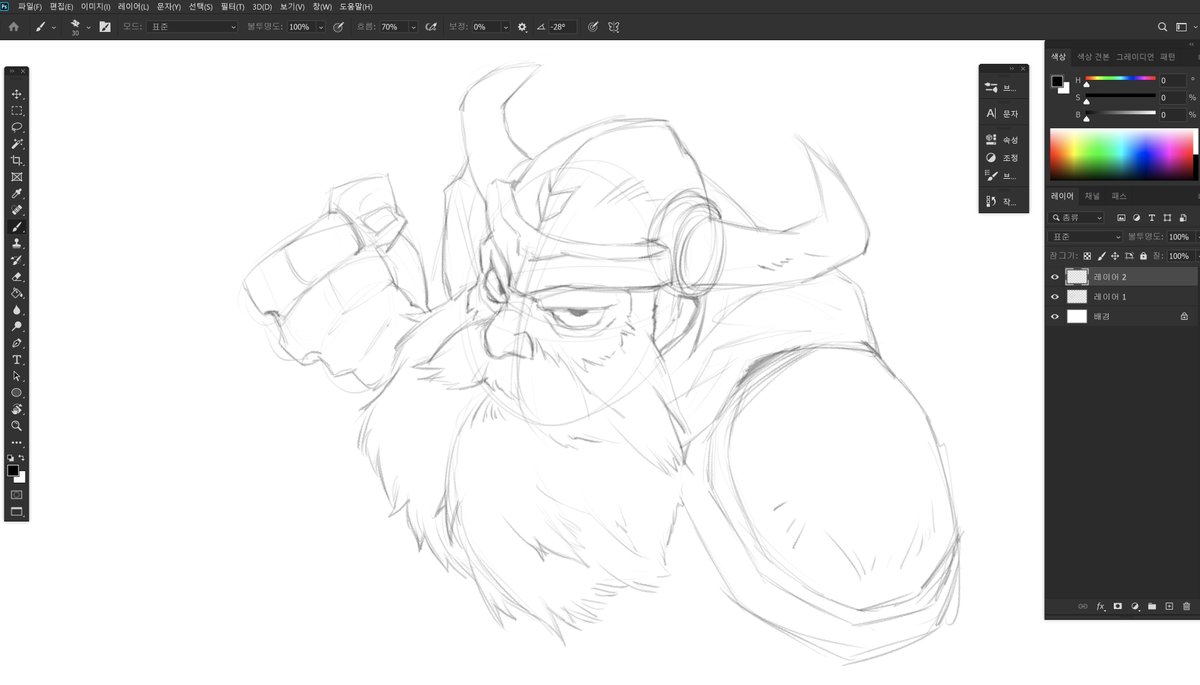Select the Eyedropper tool
This screenshot has width=1200, height=685.
pyautogui.click(x=17, y=194)
